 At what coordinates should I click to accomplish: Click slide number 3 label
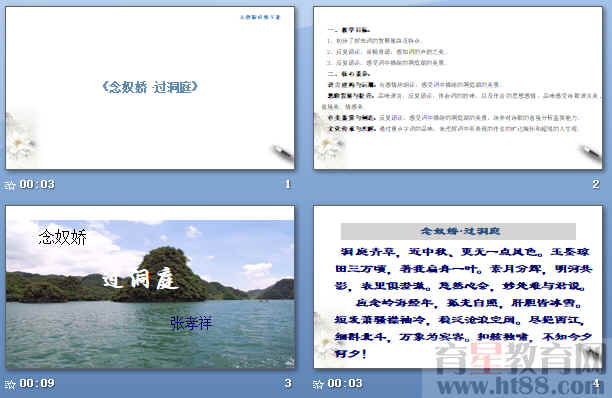pos(288,383)
